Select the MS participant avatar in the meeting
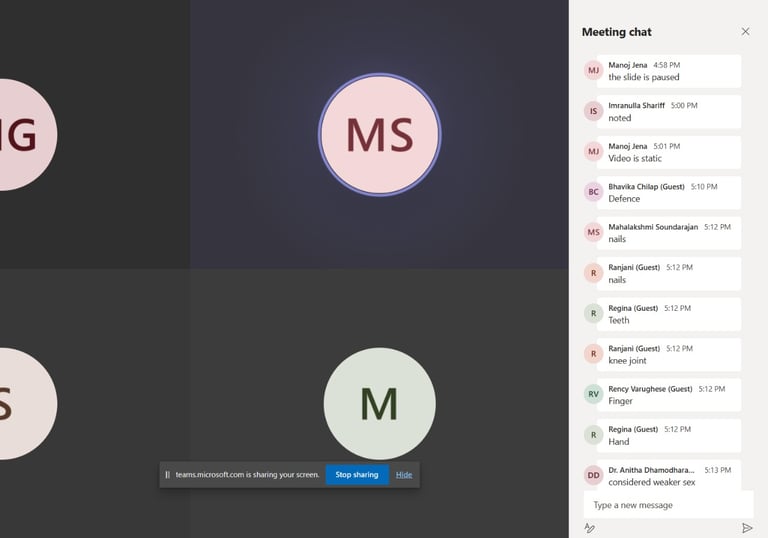Image resolution: width=768 pixels, height=538 pixels. 380,135
